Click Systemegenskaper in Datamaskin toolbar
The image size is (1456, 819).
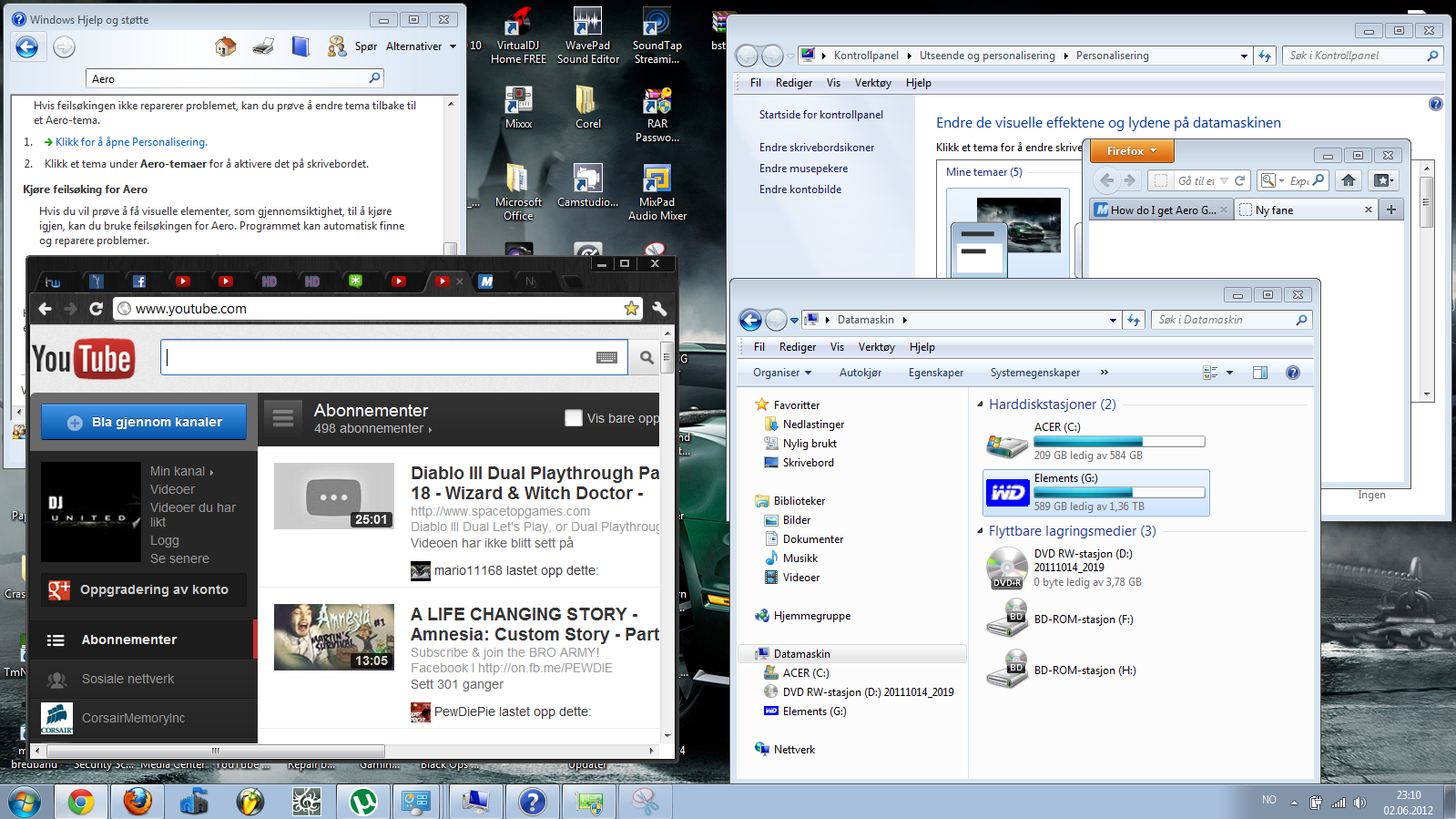coord(1034,373)
